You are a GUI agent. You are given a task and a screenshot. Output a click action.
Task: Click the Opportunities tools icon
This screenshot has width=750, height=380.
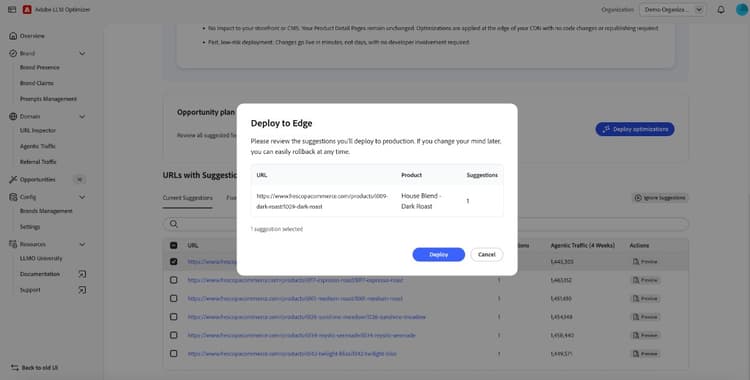(13, 179)
